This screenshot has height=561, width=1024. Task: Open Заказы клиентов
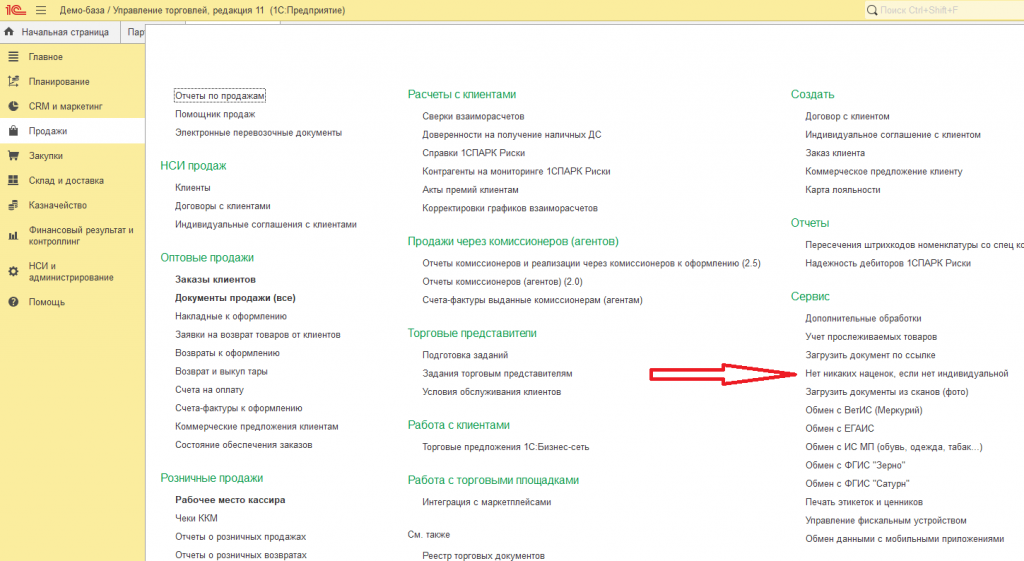click(x=215, y=279)
